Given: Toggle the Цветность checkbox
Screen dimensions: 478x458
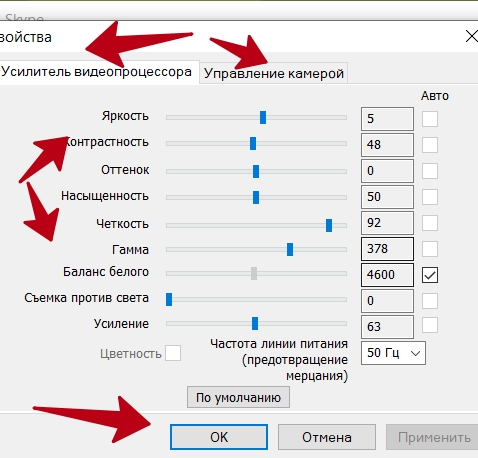Looking at the screenshot, I should click(x=173, y=353).
